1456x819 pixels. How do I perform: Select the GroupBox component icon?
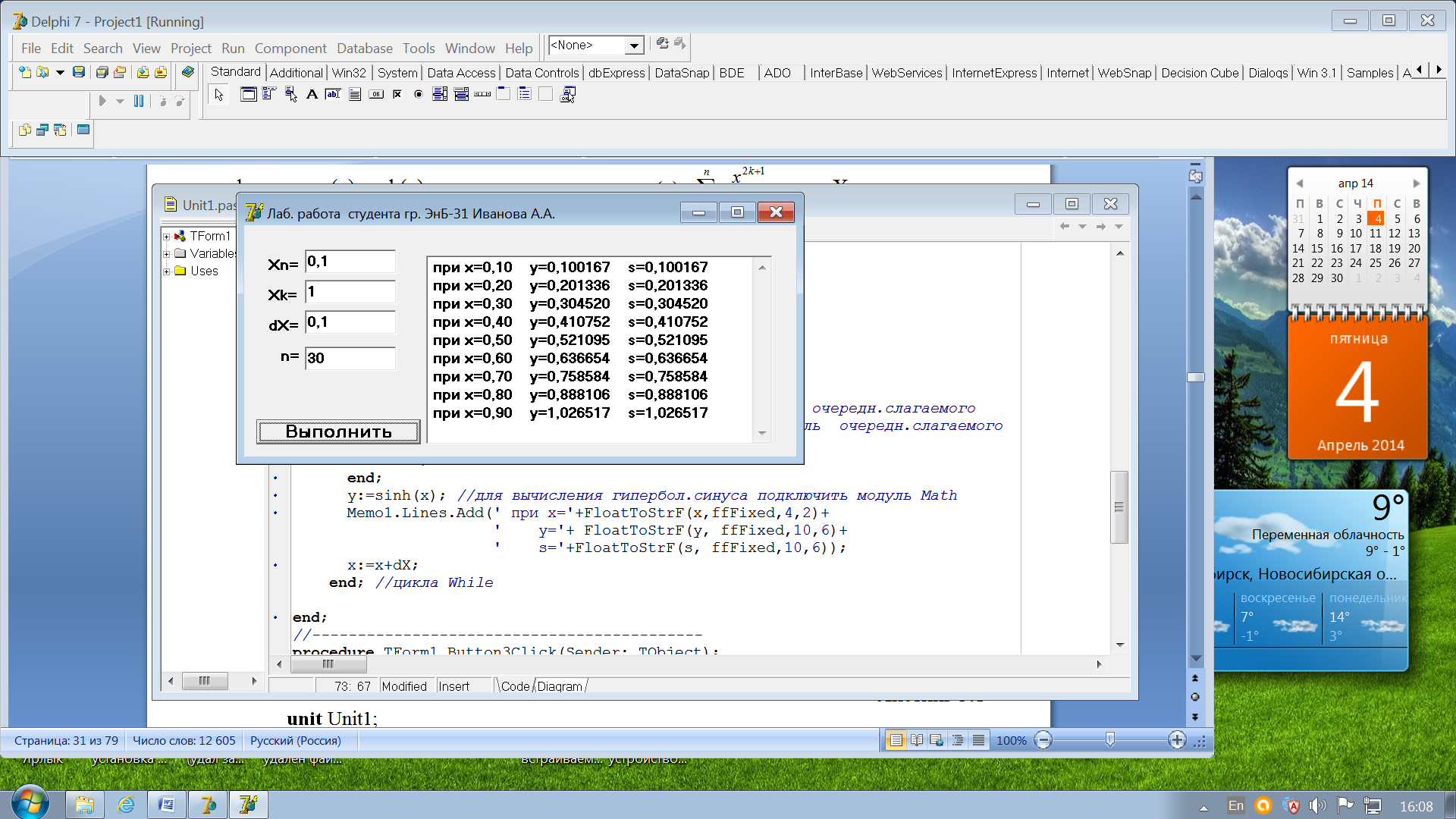pyautogui.click(x=504, y=94)
